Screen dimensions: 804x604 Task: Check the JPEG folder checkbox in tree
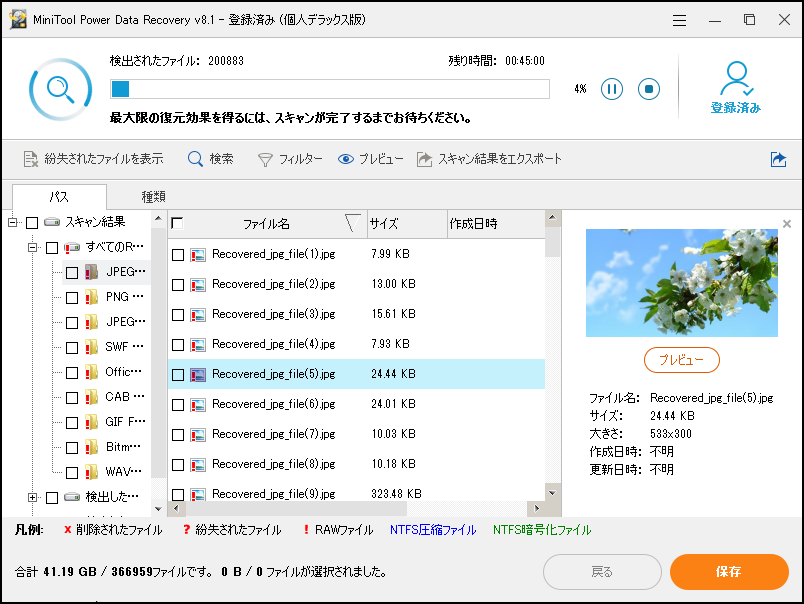point(71,271)
